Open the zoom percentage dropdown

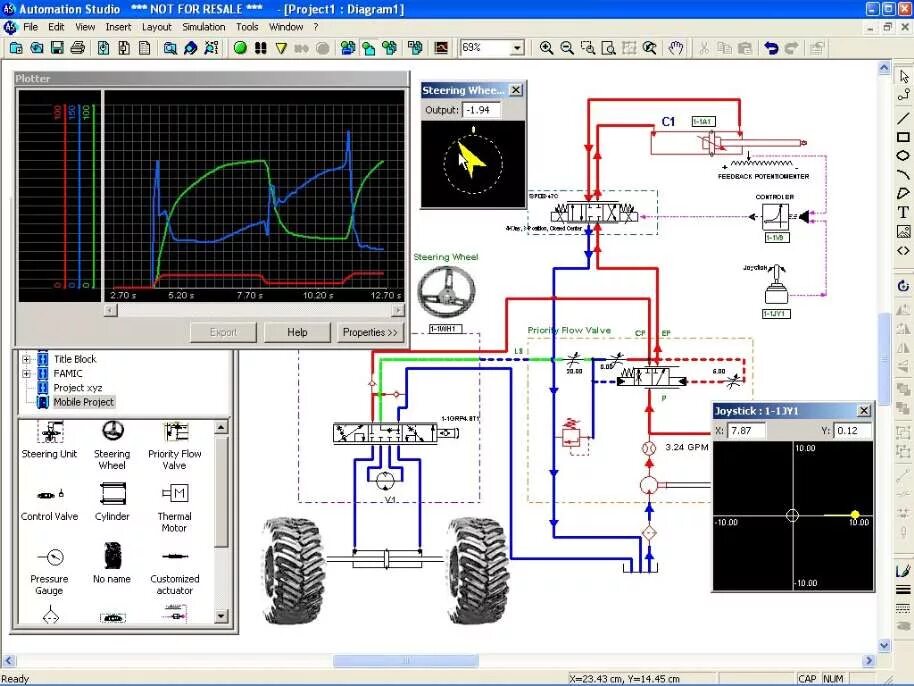(x=517, y=48)
